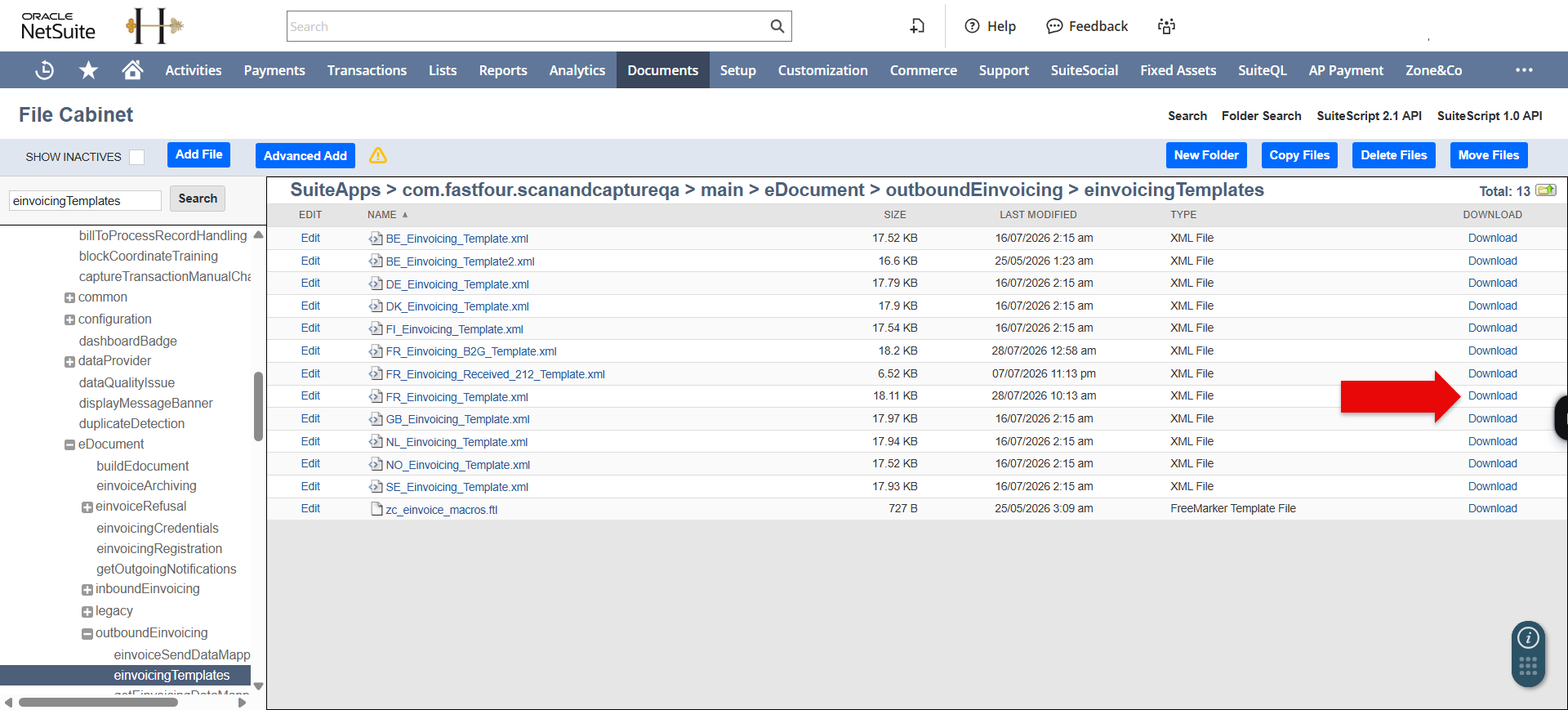Click the company H logo
The image size is (1568, 710).
[x=154, y=26]
